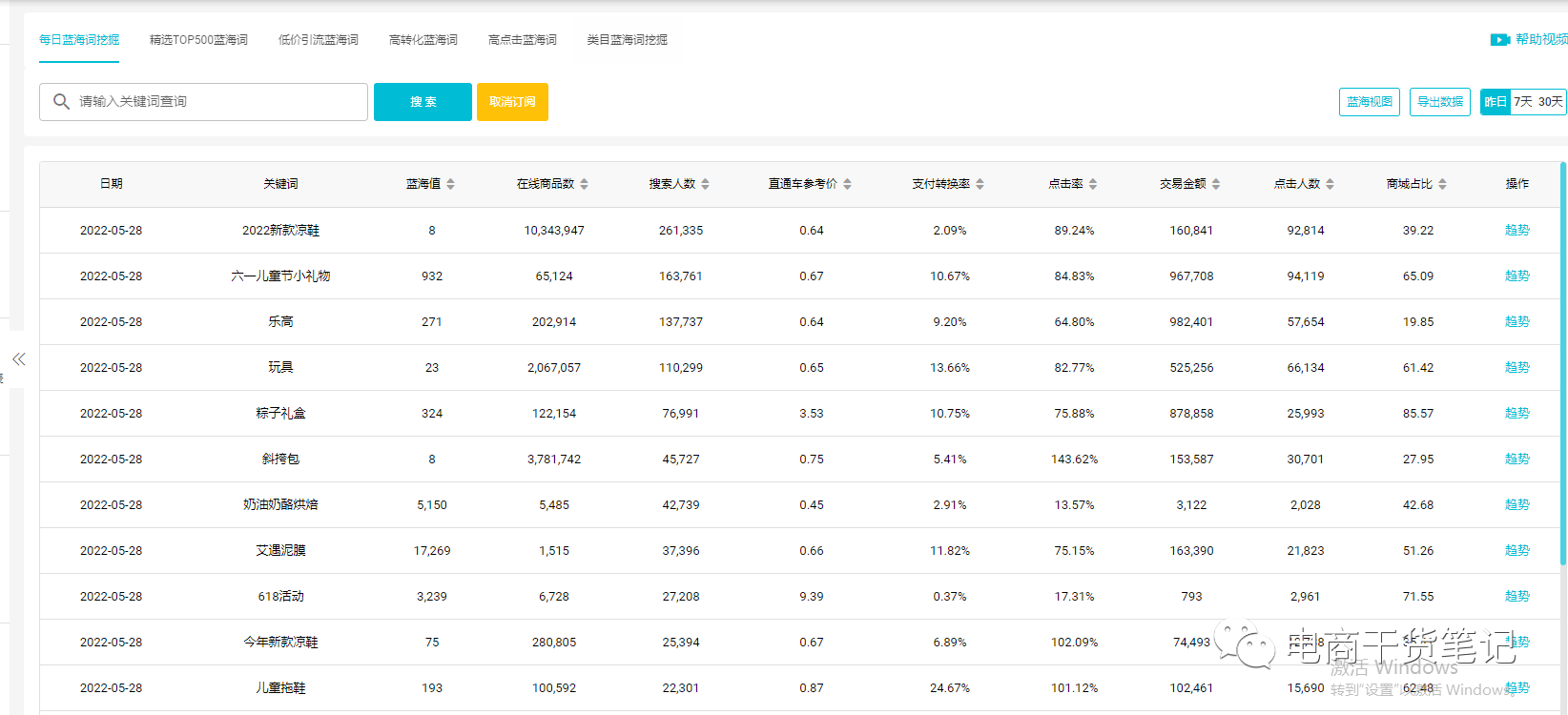Sort by 直通车参考价 column arrows

coord(847,184)
